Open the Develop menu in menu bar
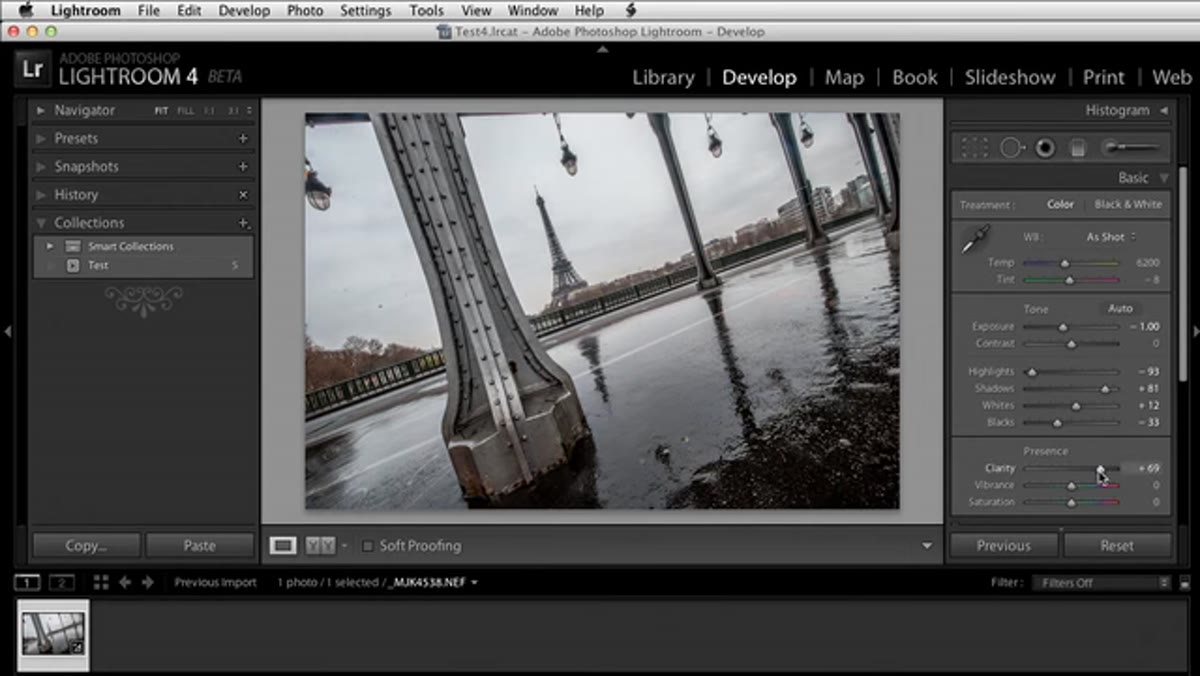The height and width of the screenshot is (676, 1200). 245,10
